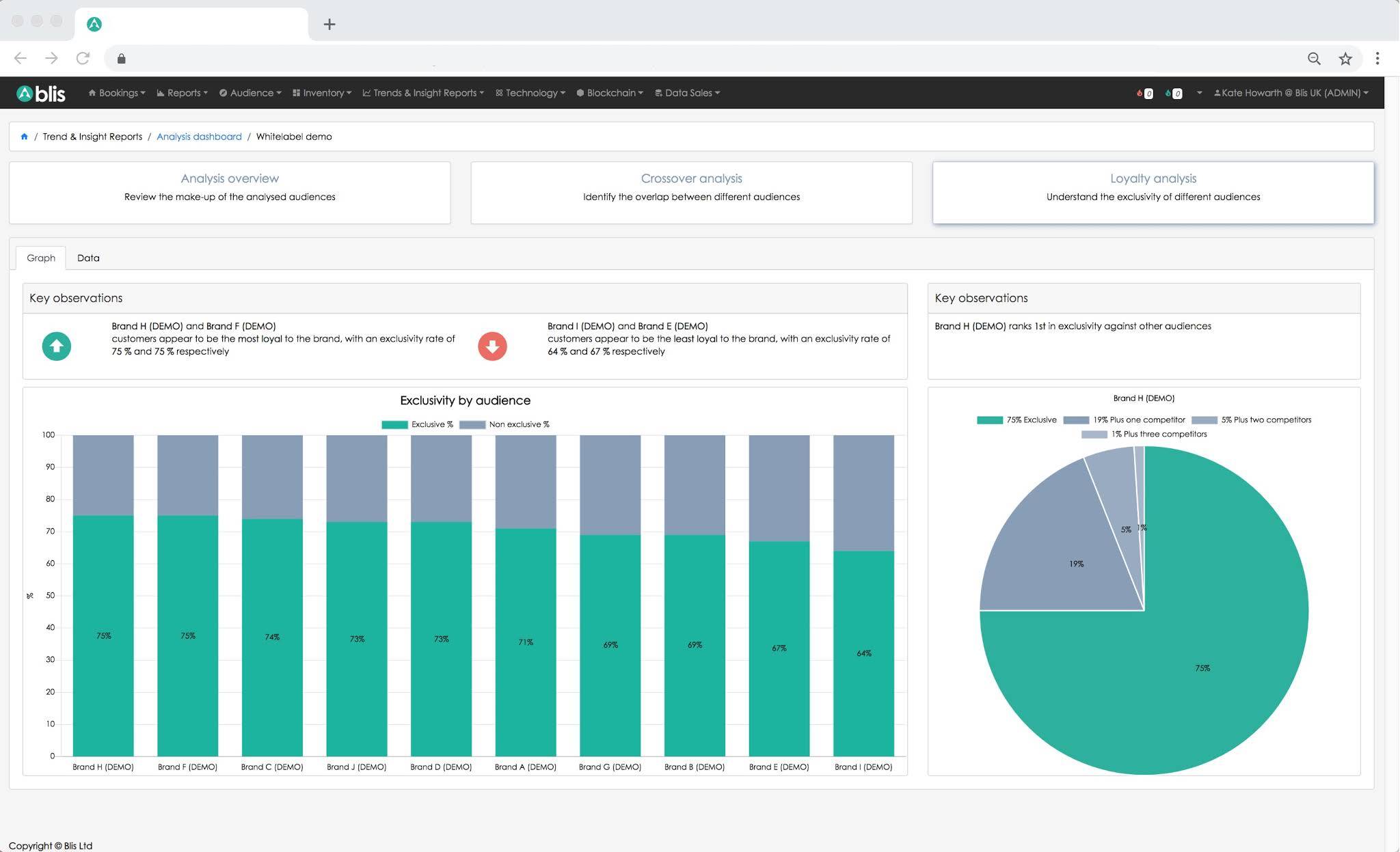Open a new browser tab with plus
The height and width of the screenshot is (852, 1400).
click(x=329, y=24)
